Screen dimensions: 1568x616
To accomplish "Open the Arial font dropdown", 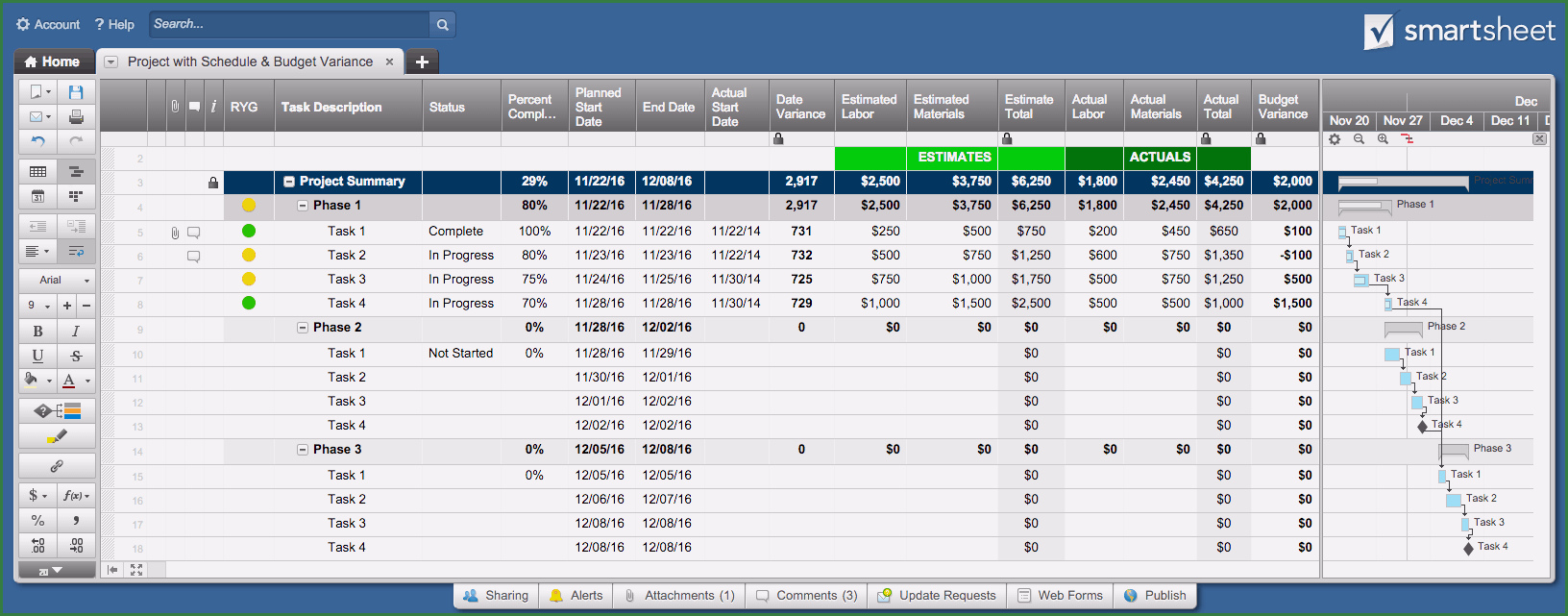I will (57, 280).
